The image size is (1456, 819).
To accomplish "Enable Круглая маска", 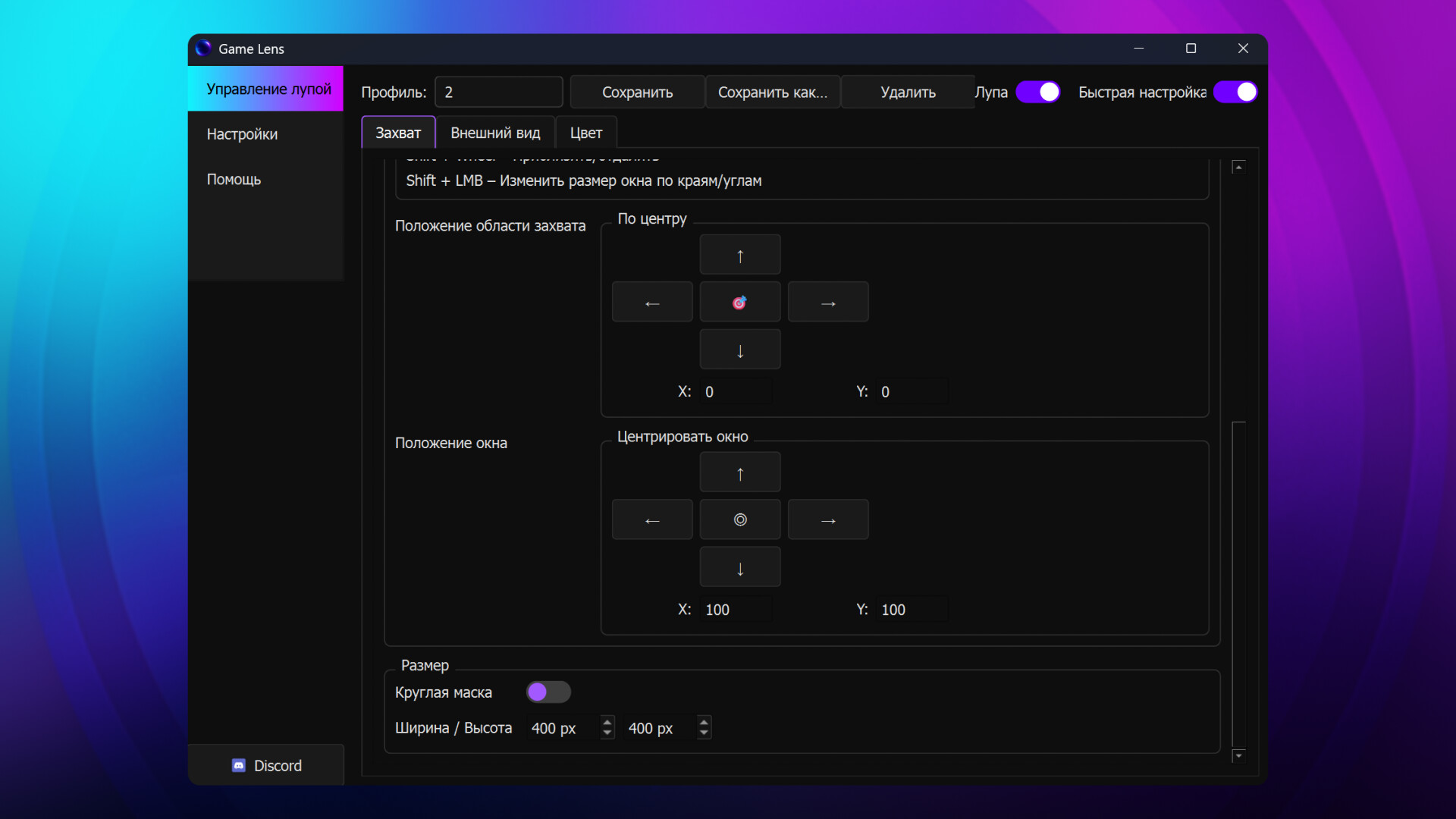I will point(548,692).
